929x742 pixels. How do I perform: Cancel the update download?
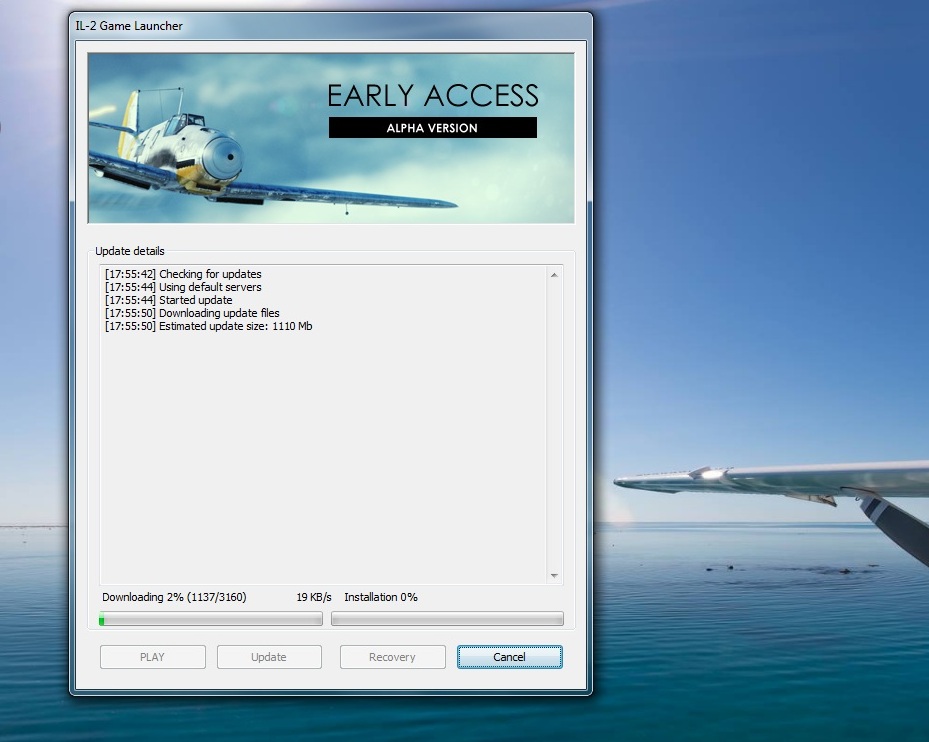[510, 657]
